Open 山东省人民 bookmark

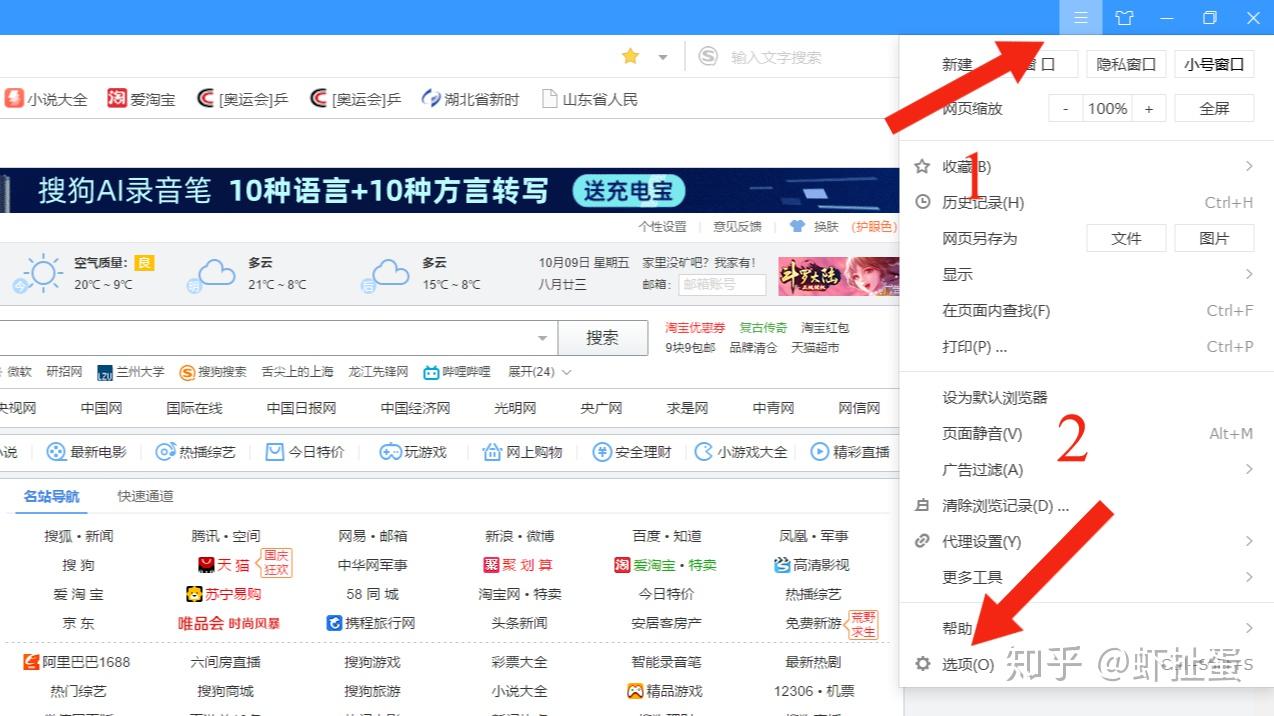(x=590, y=99)
